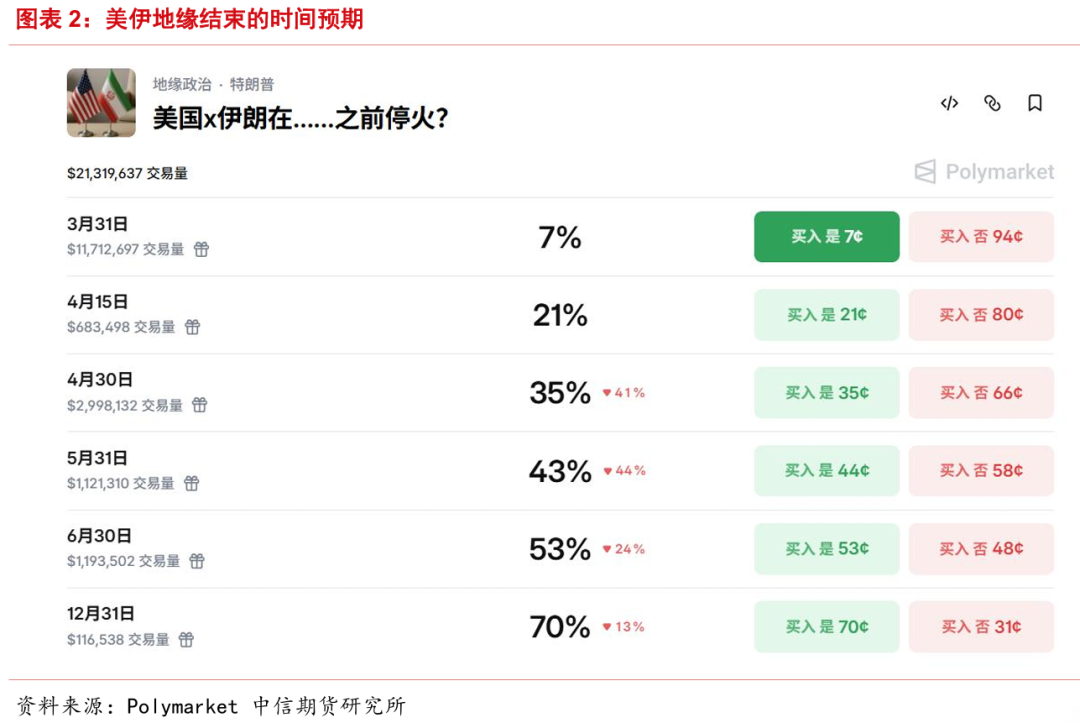Open the rewards gift icon beside 5月31日 volume
The image size is (1080, 723).
191,483
